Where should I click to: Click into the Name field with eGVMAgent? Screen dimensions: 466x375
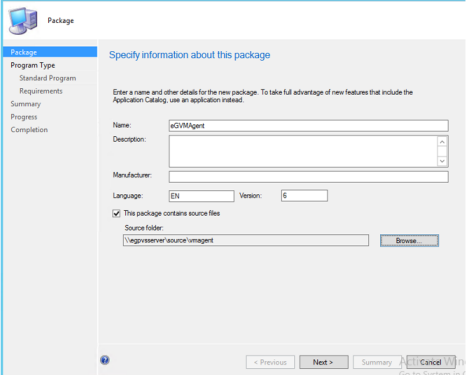[308, 126]
